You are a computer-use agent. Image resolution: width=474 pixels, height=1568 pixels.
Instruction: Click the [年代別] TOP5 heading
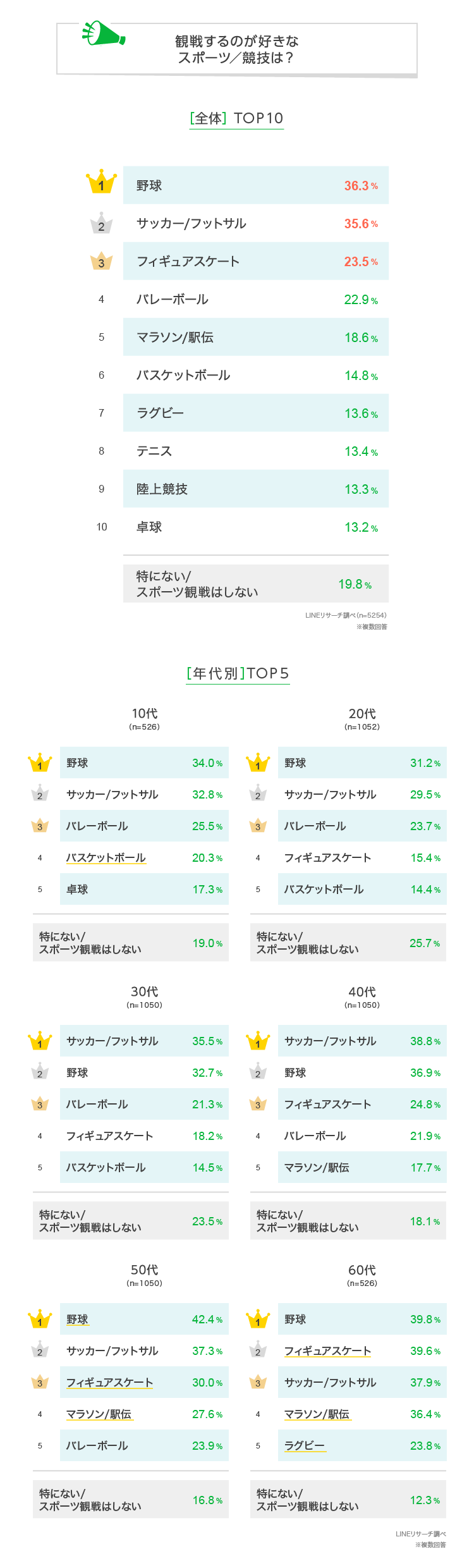[238, 673]
